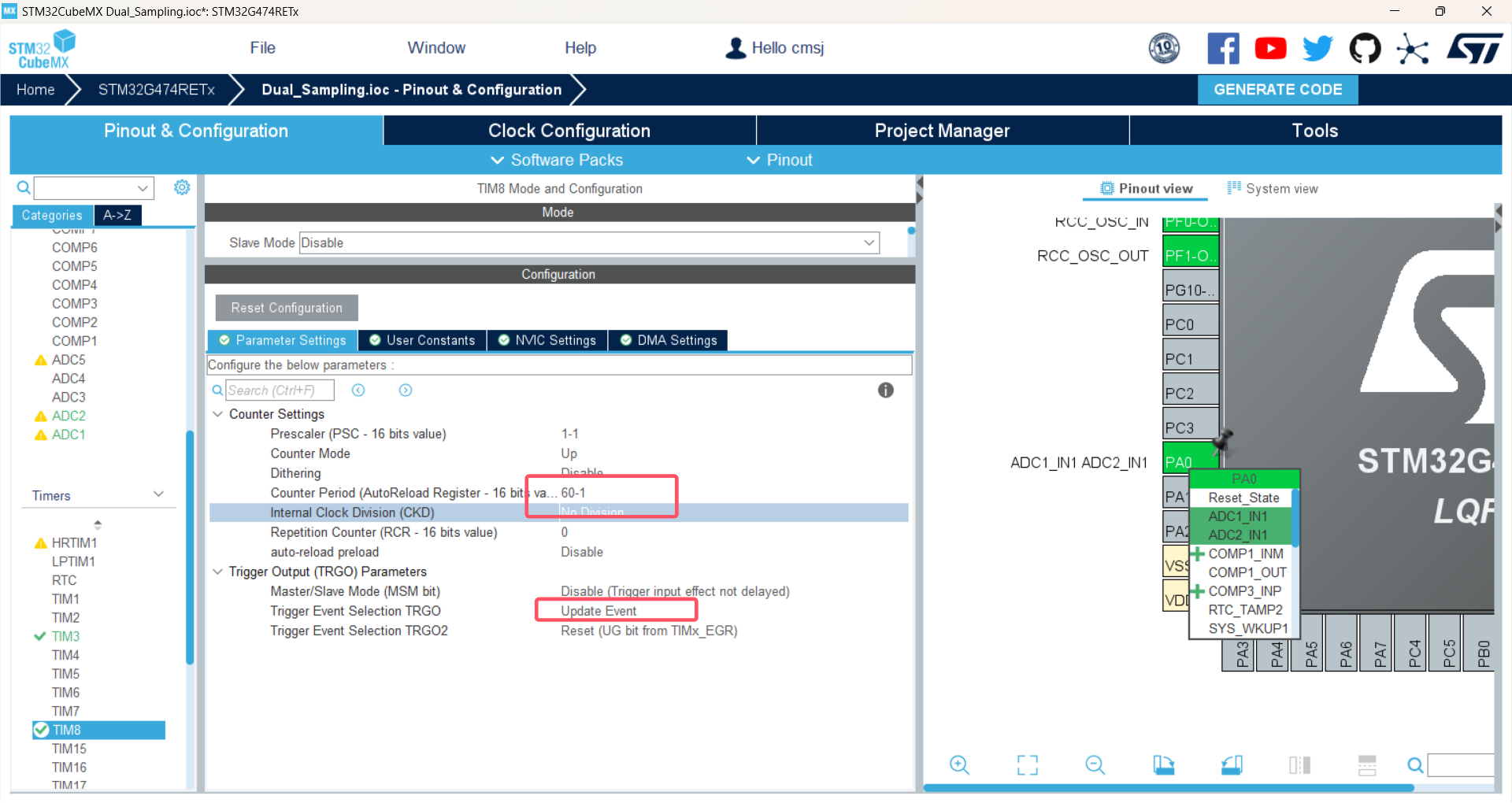Fit pinout chip to view
The width and height of the screenshot is (1512, 803).
pyautogui.click(x=1028, y=765)
